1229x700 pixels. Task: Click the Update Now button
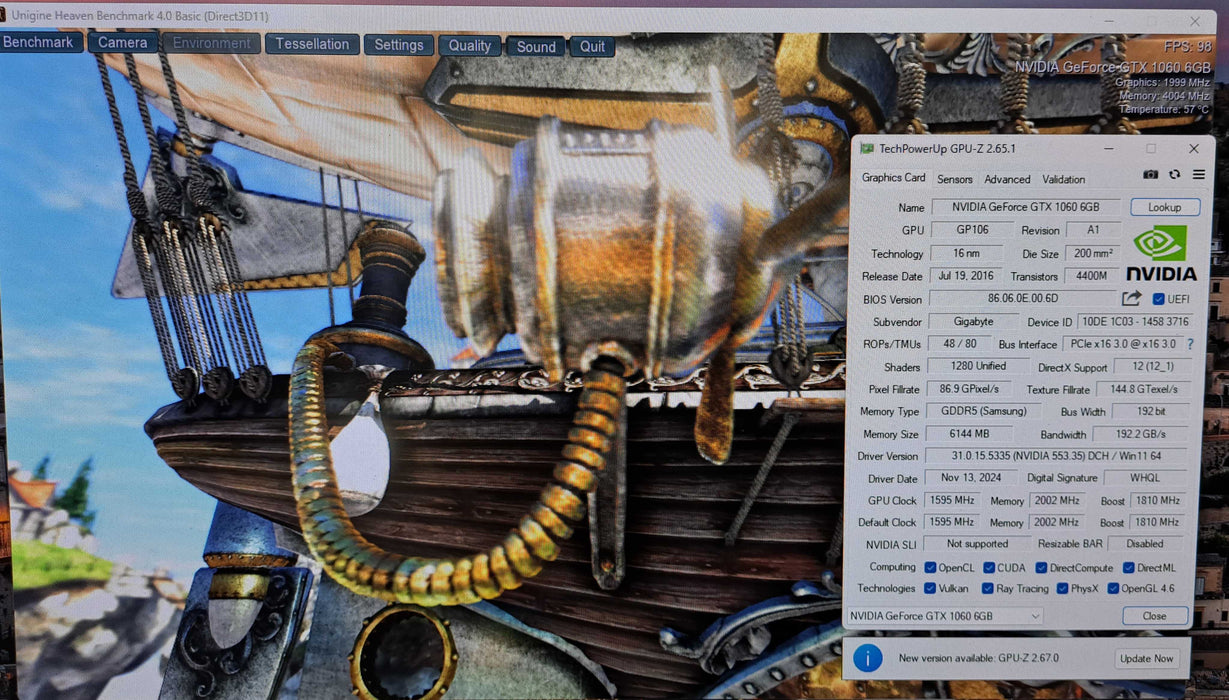[x=1147, y=658]
